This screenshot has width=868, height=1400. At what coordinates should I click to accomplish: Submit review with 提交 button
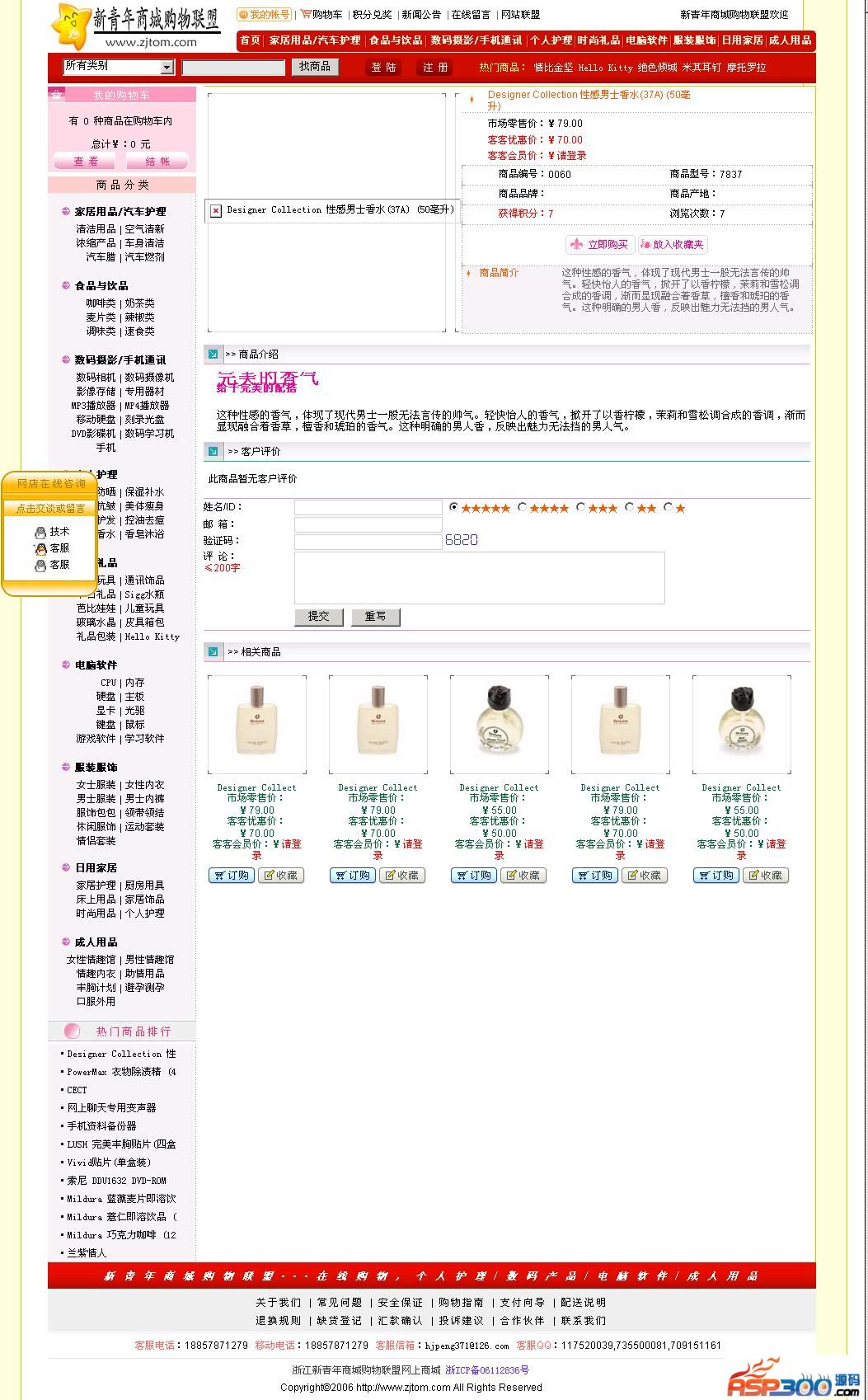(319, 617)
